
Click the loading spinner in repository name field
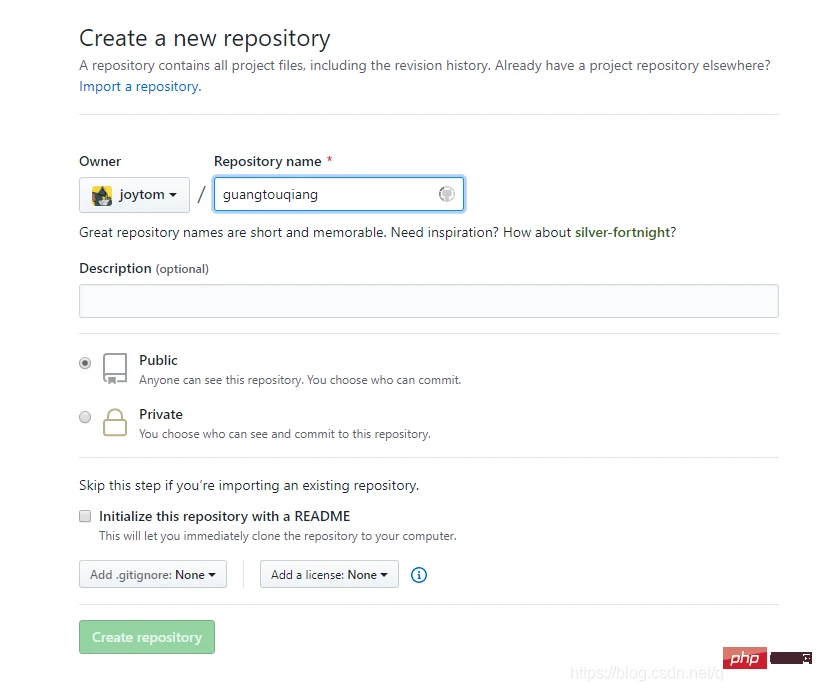(447, 194)
